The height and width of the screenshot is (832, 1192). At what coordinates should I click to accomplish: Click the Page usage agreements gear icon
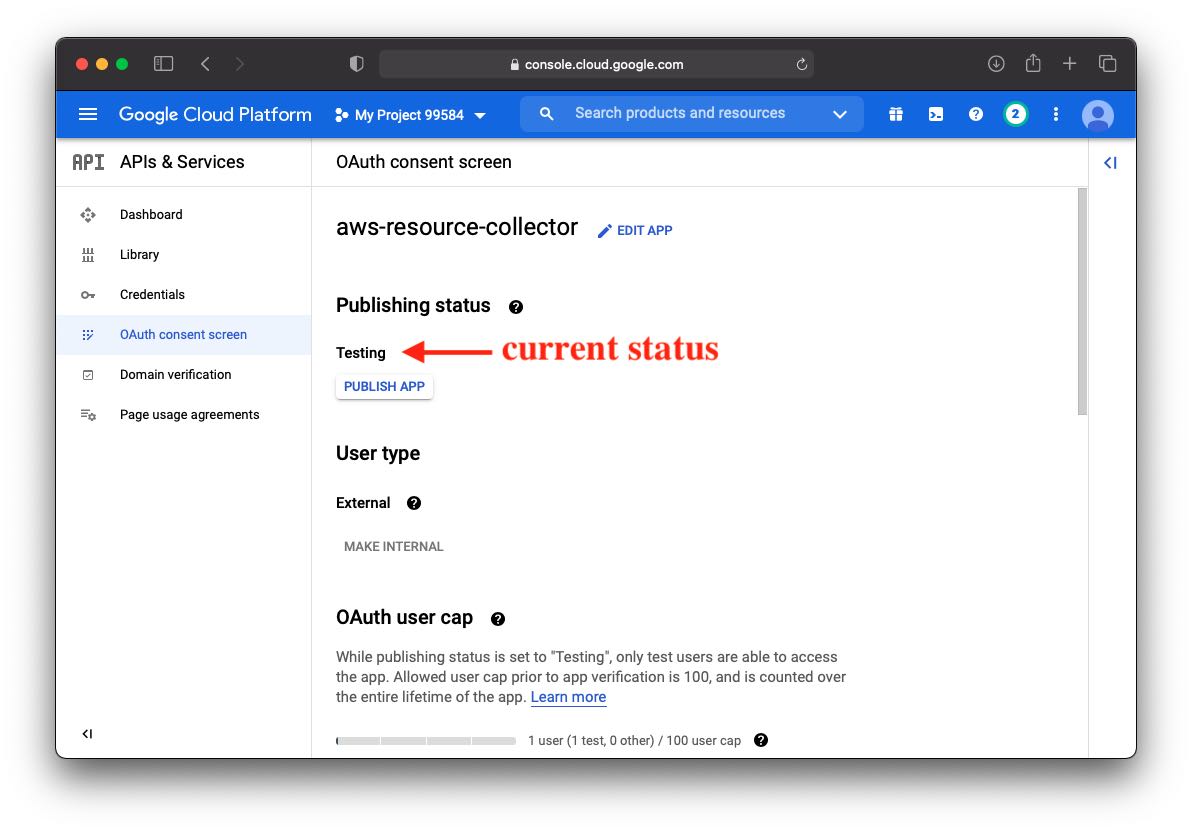(88, 414)
